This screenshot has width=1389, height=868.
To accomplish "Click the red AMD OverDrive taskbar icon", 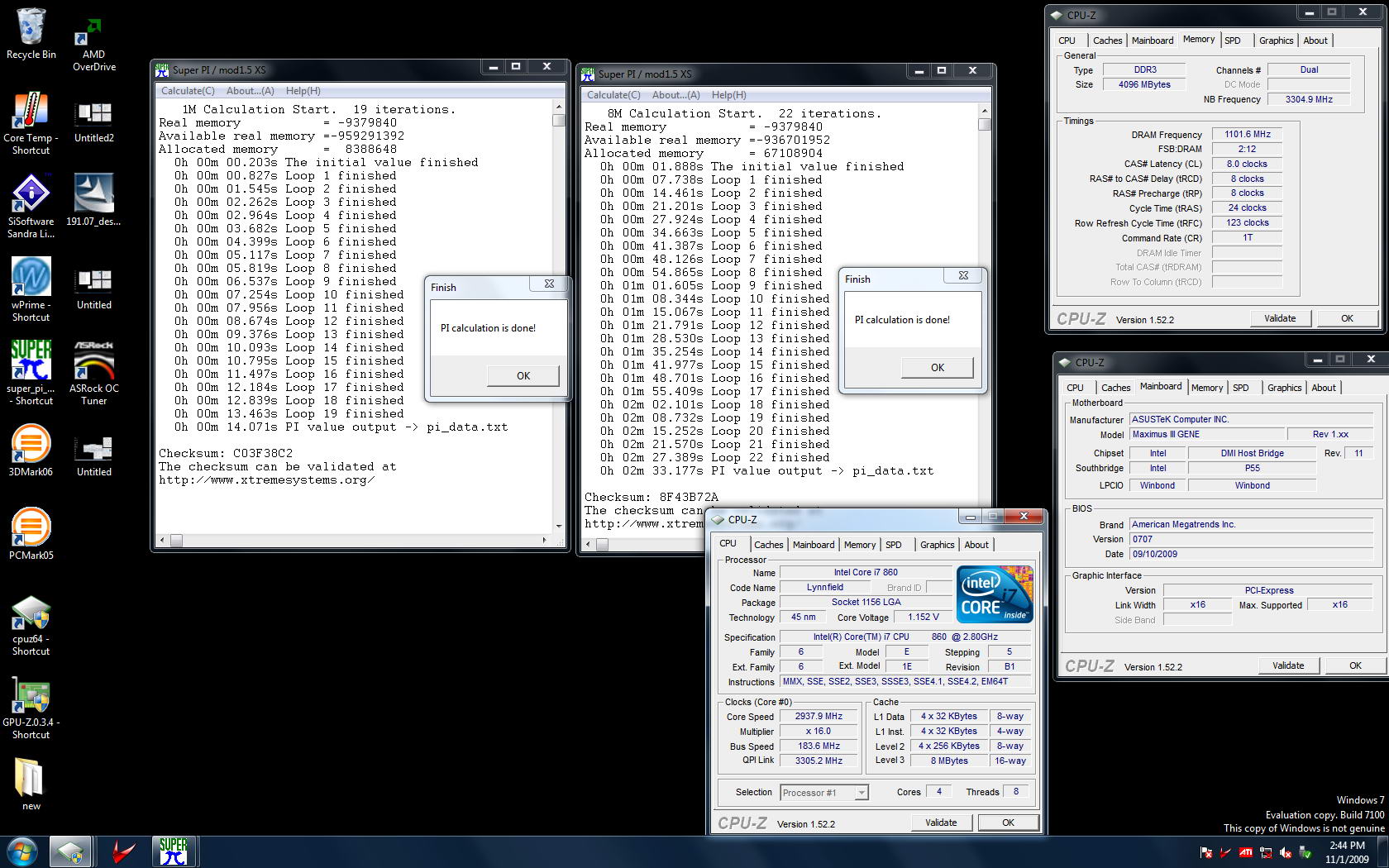I will tap(125, 851).
